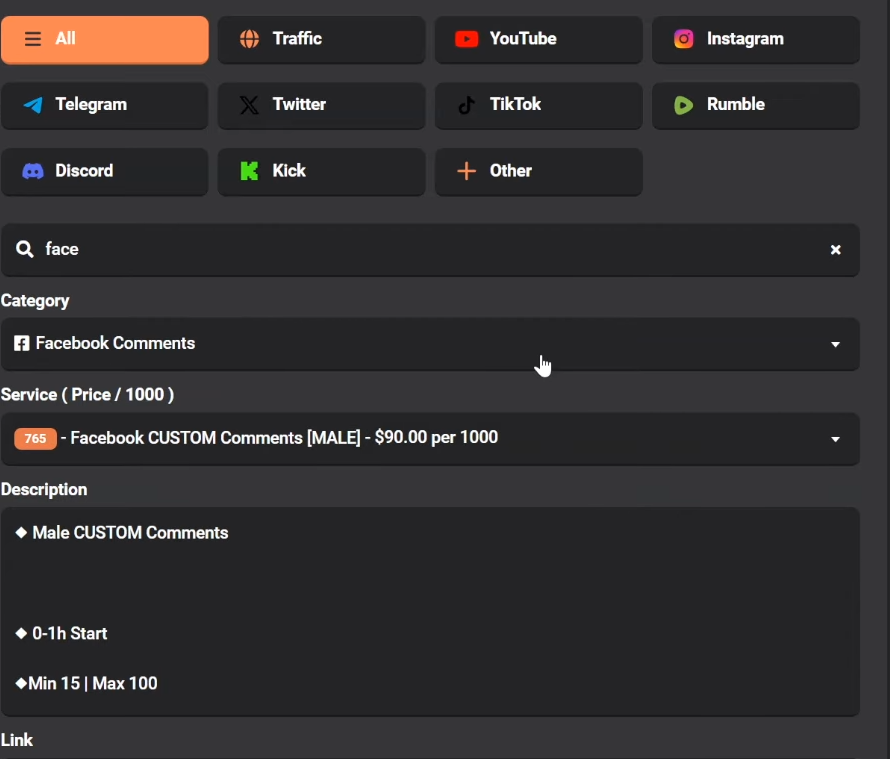Select the All category filter
890x759 pixels.
[x=105, y=39]
